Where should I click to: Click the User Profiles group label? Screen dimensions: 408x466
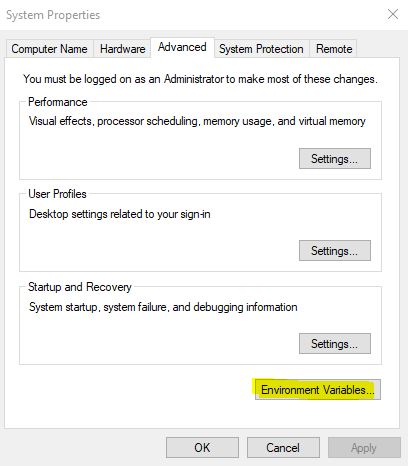pos(57,194)
